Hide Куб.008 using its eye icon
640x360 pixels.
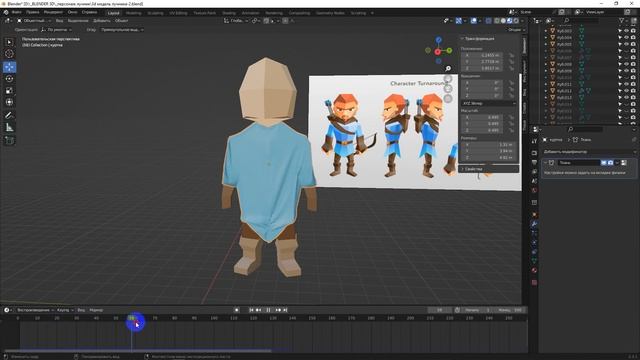(626, 64)
